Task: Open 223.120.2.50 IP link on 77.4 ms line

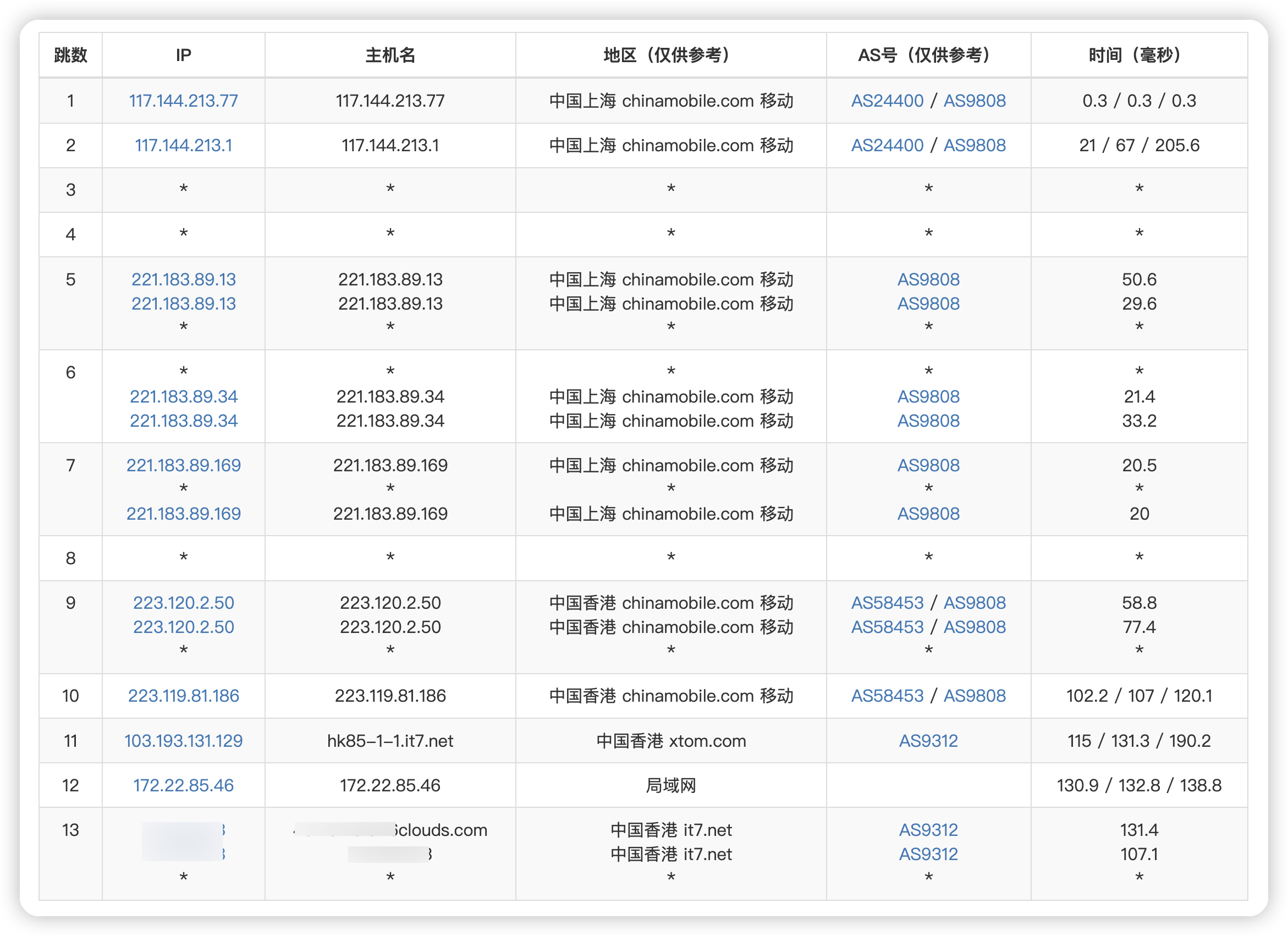Action: coord(184,627)
